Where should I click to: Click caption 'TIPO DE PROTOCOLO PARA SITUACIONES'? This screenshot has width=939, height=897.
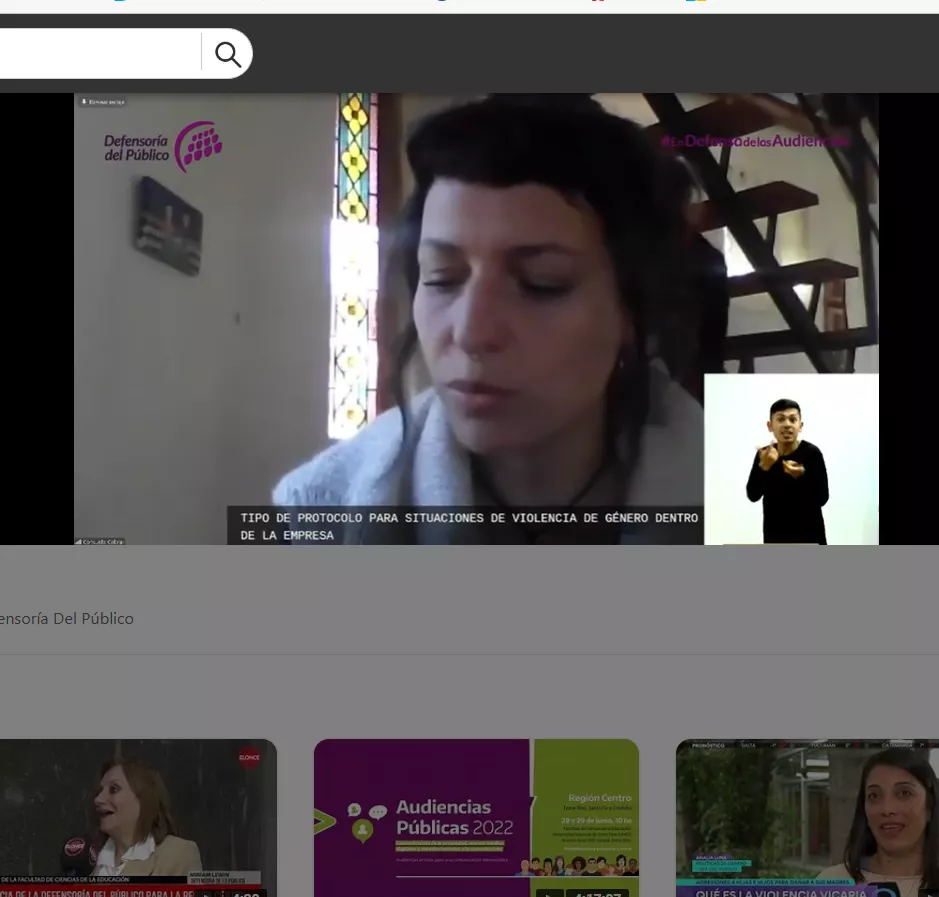[362, 518]
